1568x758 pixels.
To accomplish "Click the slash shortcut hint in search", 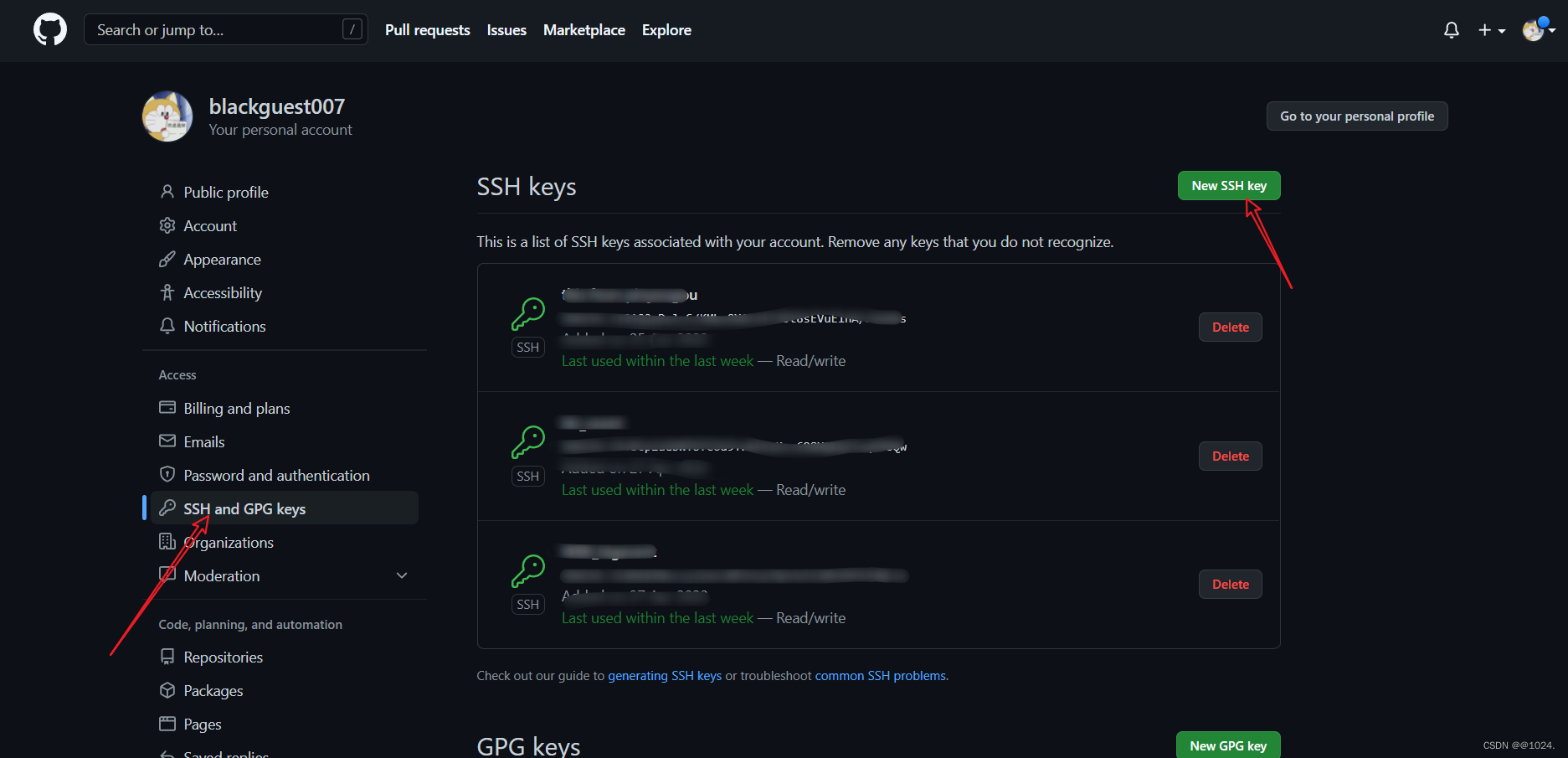I will [352, 29].
